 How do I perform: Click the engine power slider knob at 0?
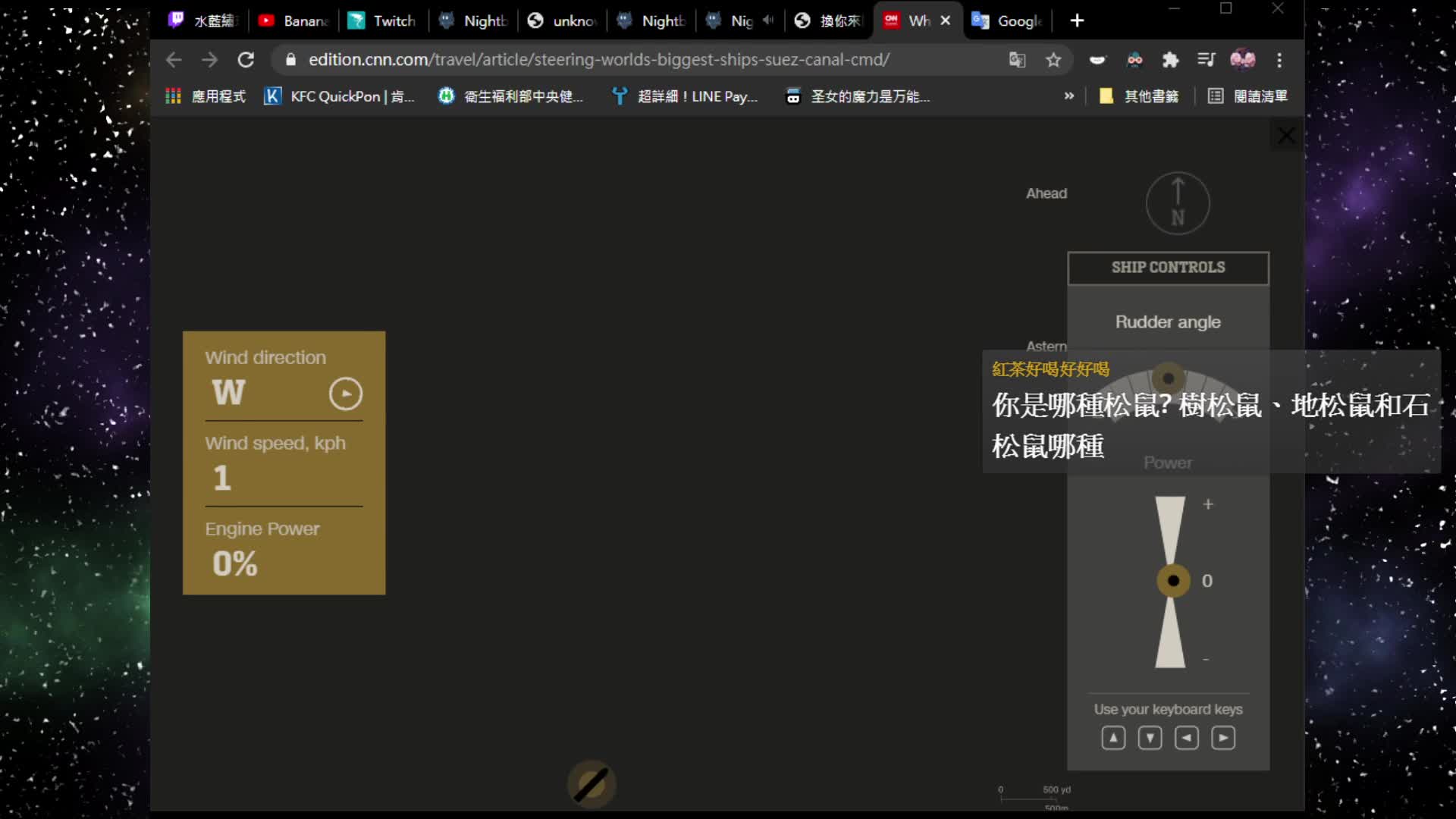1173,581
